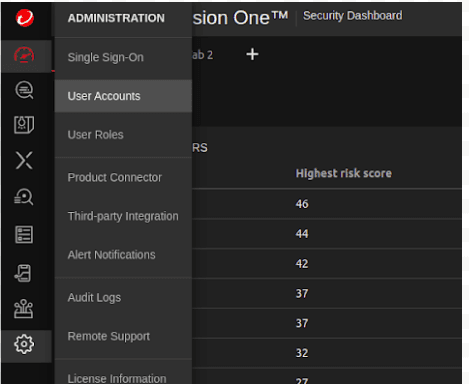Open the search chat bubble sidebar icon

coord(24,90)
